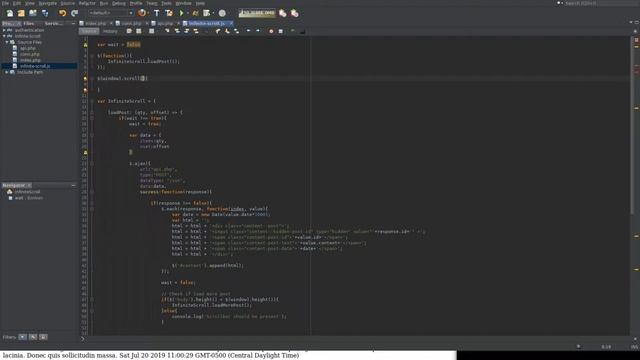The width and height of the screenshot is (640, 360).
Task: Click the Last Edit editor toolbar icon
Action: click(129, 31)
